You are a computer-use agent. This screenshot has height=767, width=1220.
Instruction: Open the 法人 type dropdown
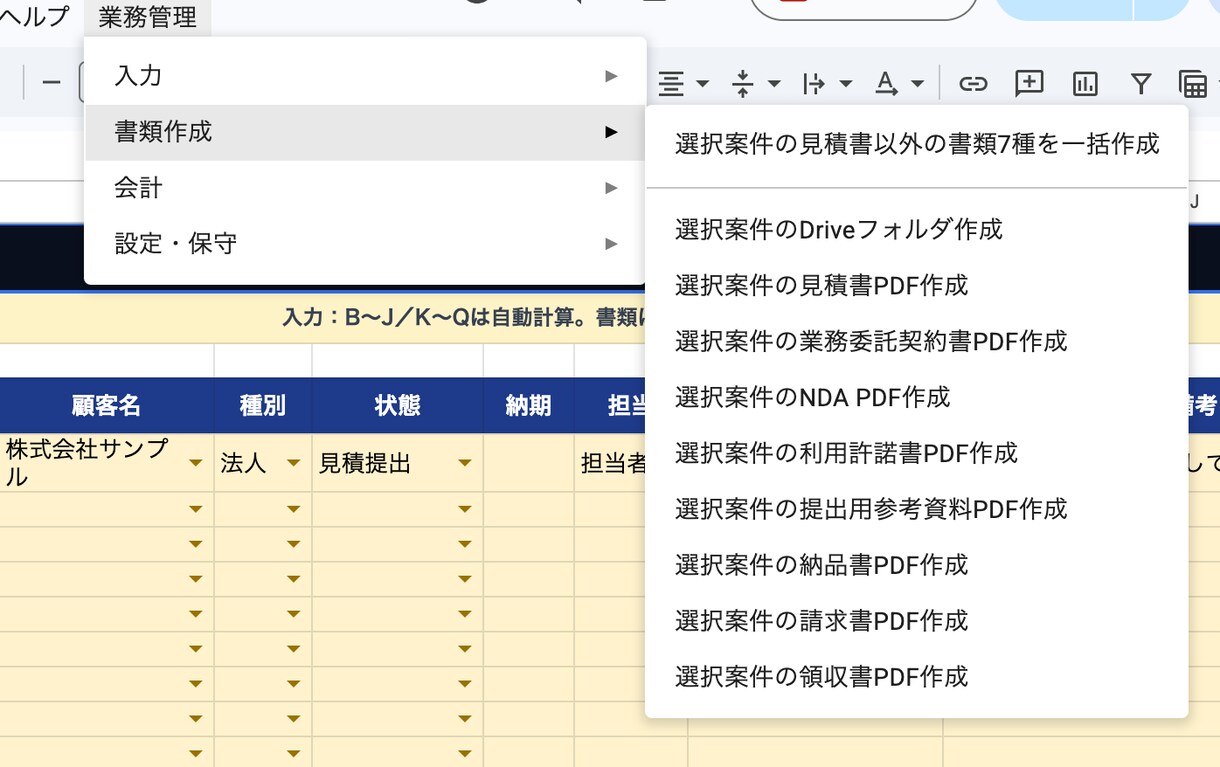click(x=293, y=463)
